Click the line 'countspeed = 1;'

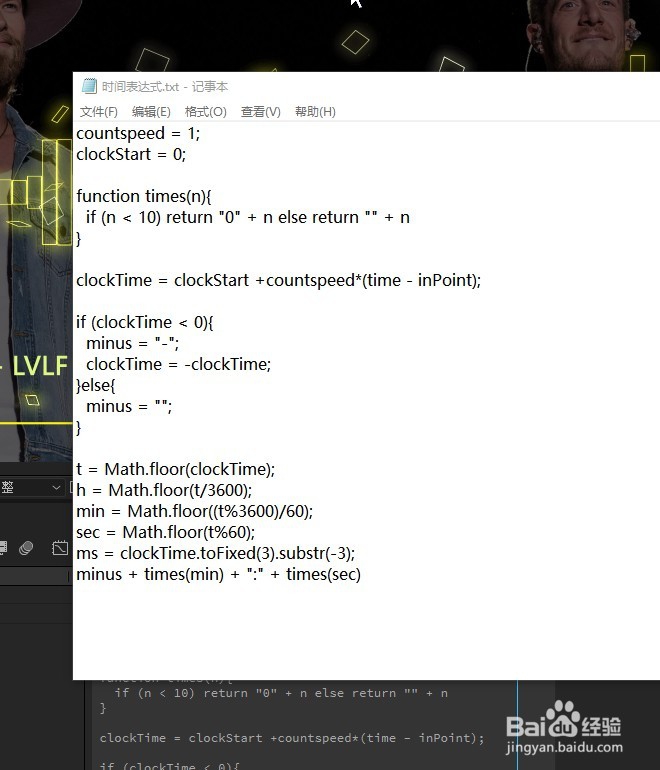[x=138, y=134]
